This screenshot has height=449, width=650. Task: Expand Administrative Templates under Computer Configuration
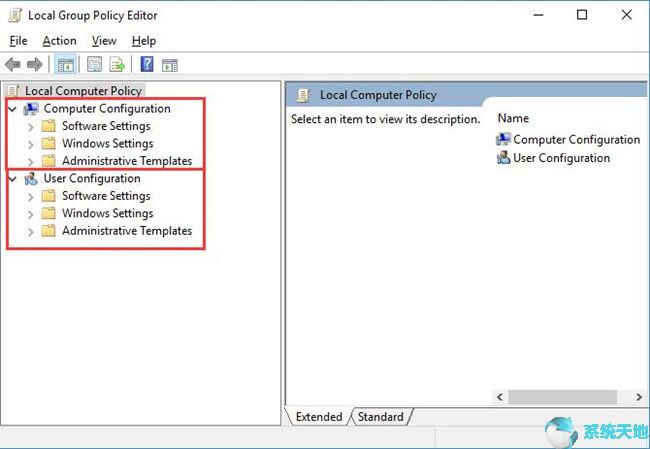pyautogui.click(x=30, y=161)
